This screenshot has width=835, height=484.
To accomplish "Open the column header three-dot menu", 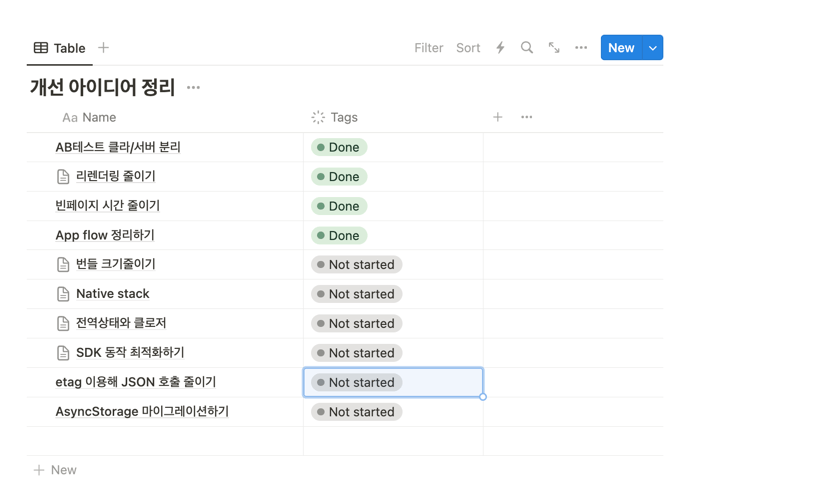I will point(527,117).
